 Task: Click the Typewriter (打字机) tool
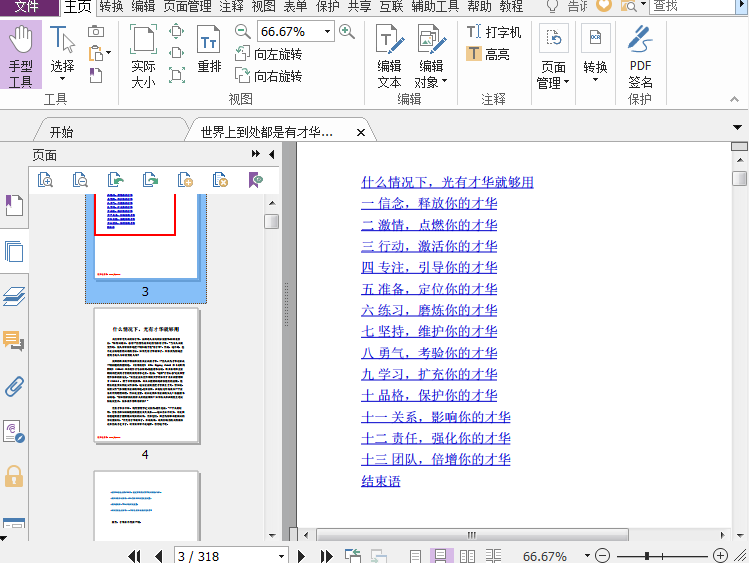pyautogui.click(x=494, y=32)
